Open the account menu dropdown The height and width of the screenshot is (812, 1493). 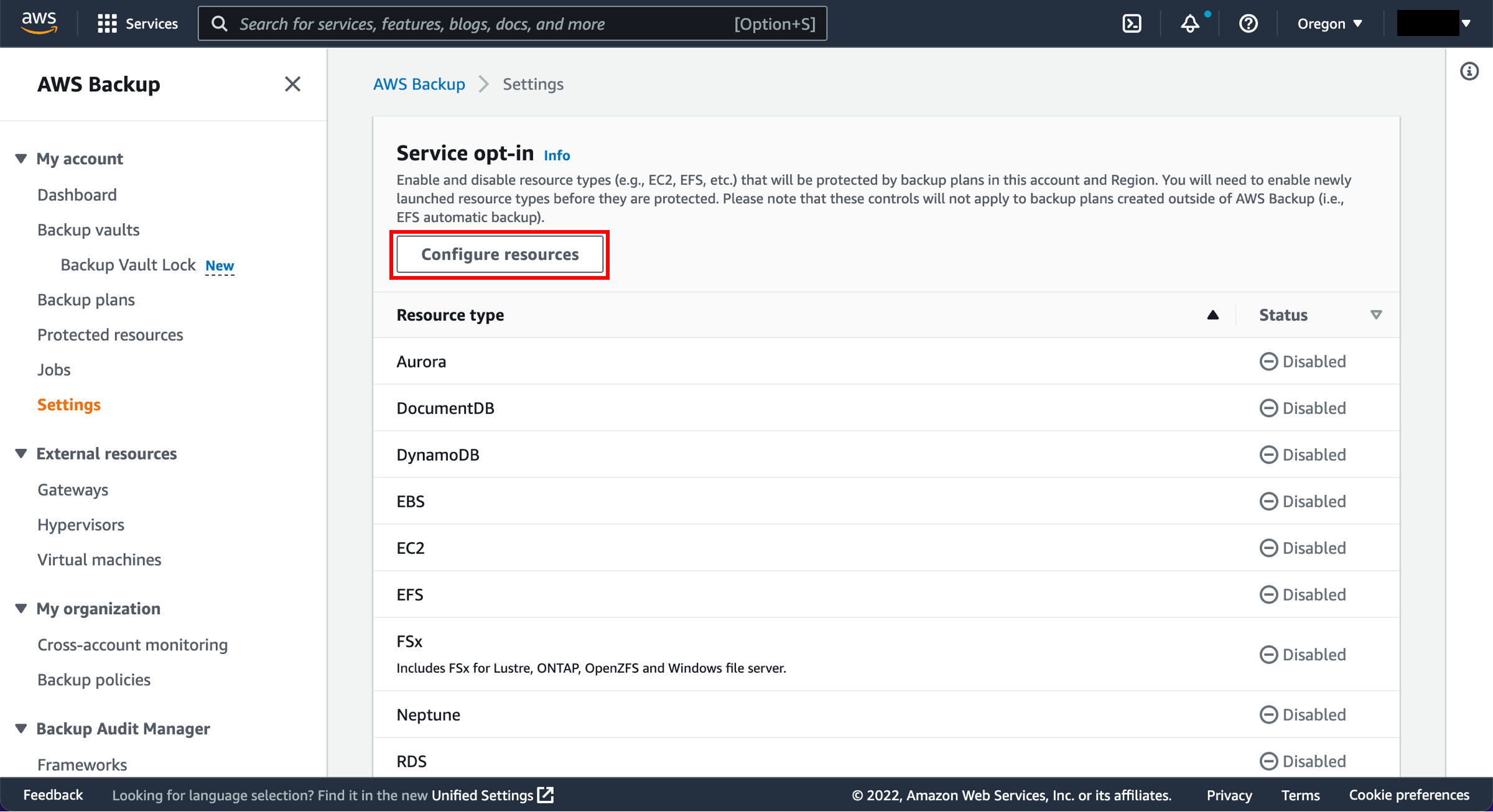point(1433,24)
